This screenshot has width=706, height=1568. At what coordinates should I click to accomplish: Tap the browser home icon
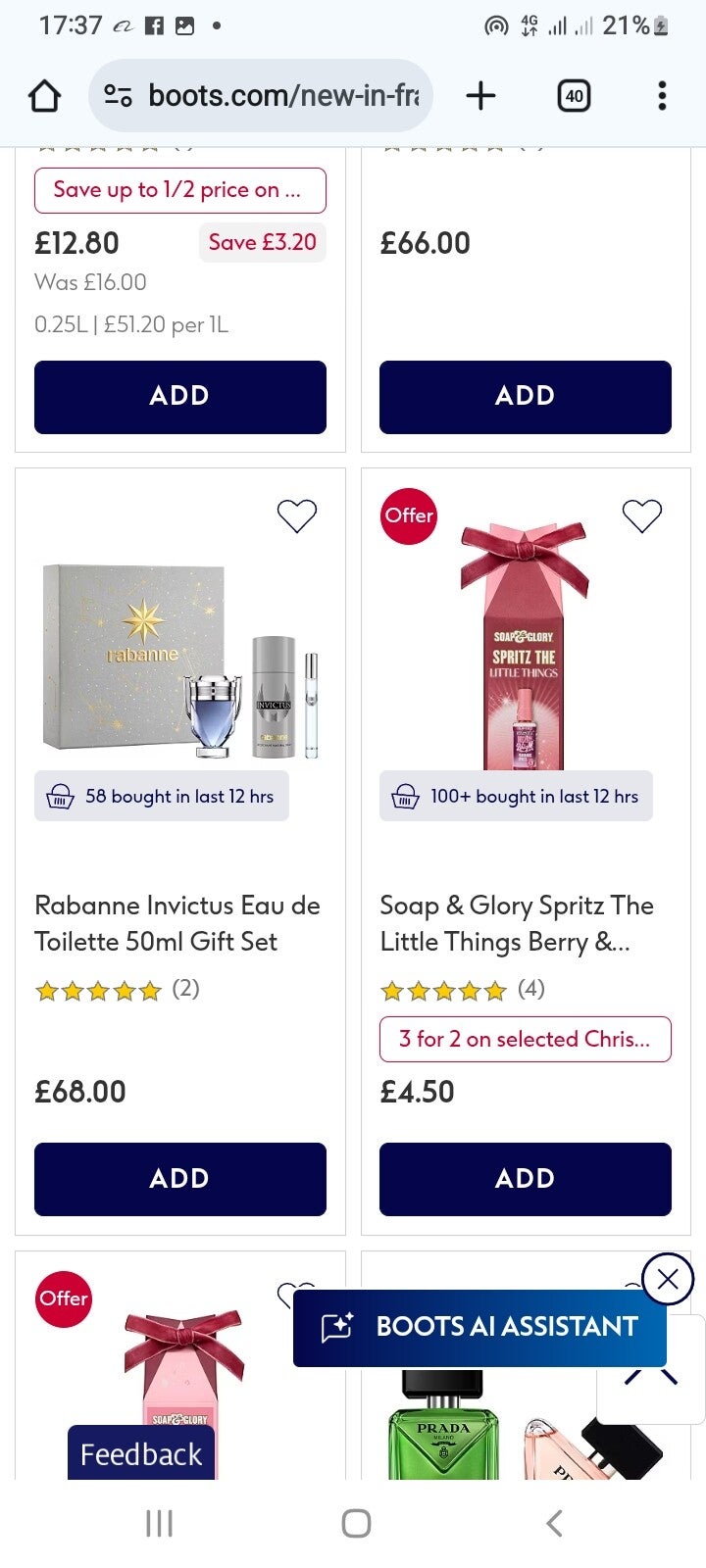pyautogui.click(x=44, y=96)
